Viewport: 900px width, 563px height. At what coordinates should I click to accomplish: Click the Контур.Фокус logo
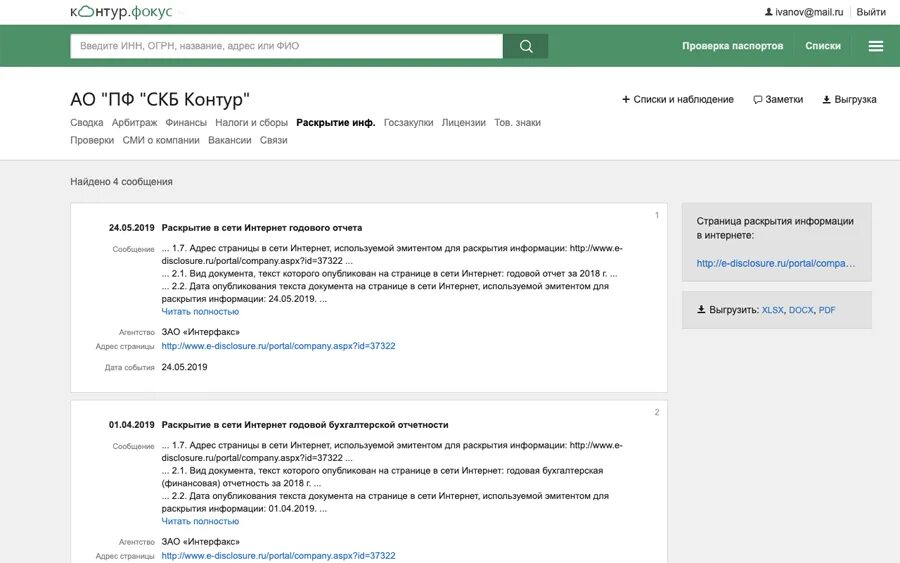121,11
